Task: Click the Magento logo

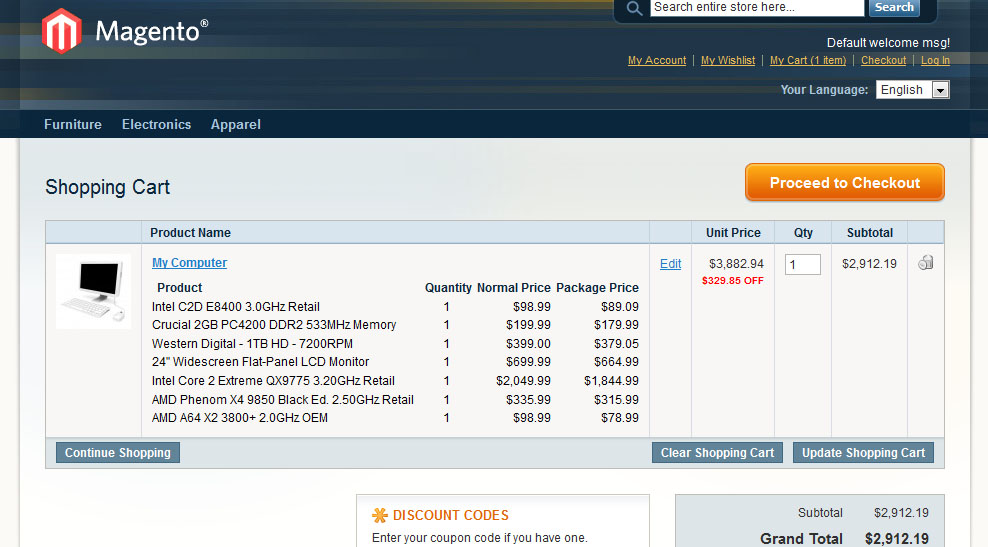Action: pos(124,31)
